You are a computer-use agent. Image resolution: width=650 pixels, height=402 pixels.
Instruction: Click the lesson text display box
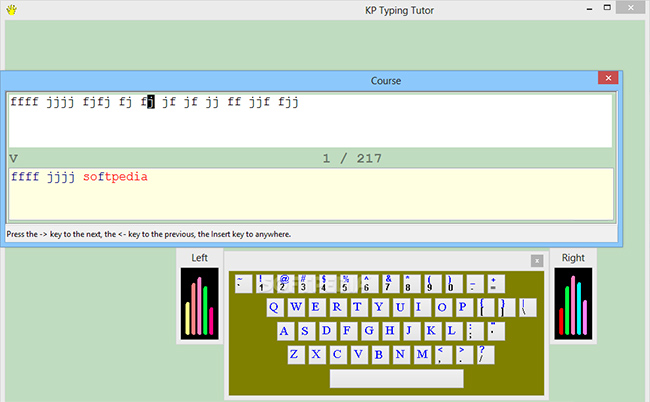(x=310, y=121)
